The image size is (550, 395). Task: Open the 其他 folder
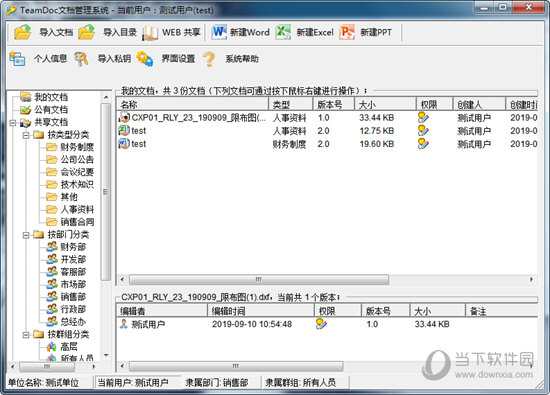click(x=69, y=197)
